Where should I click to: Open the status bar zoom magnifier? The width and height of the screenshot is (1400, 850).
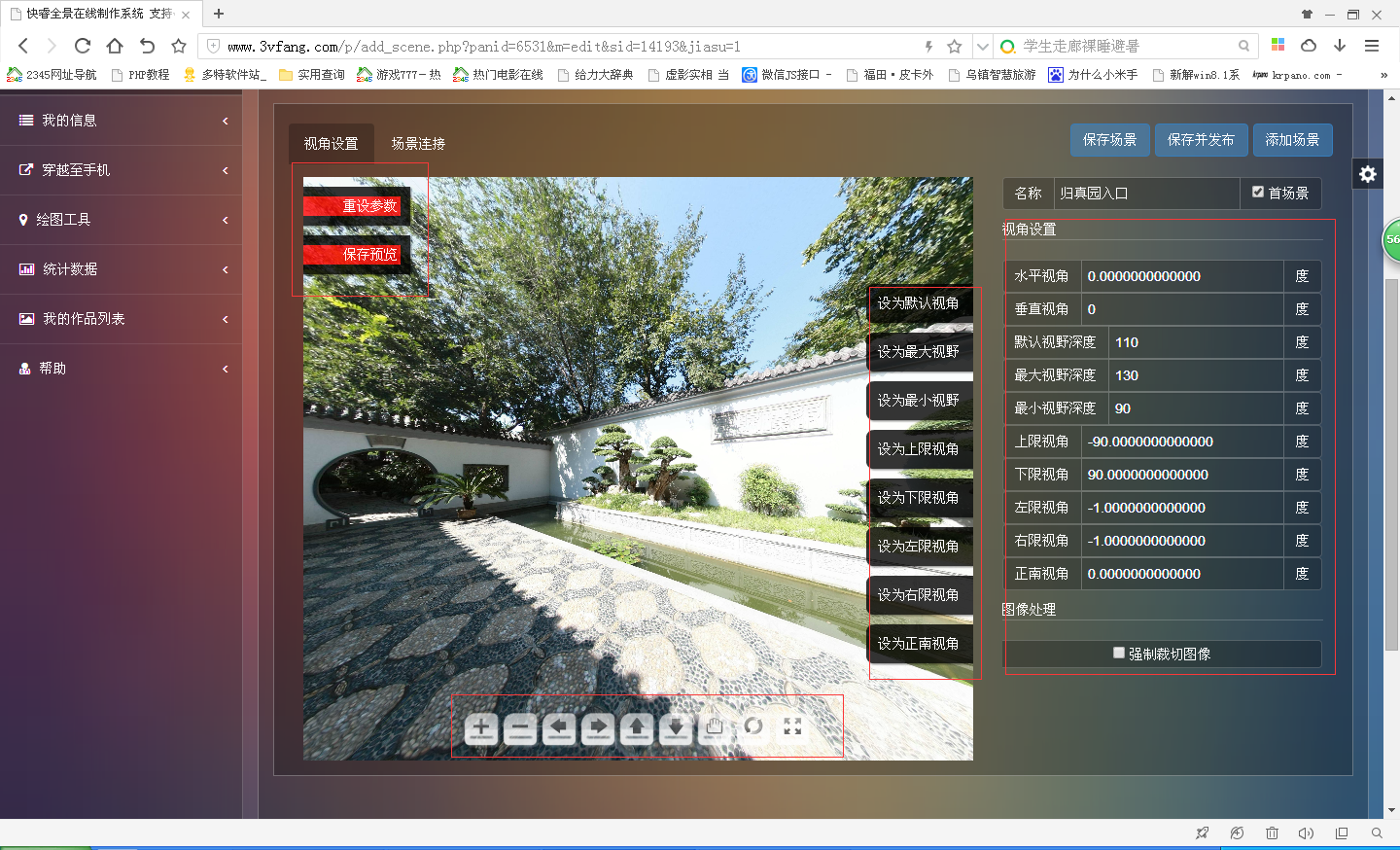pyautogui.click(x=1377, y=833)
